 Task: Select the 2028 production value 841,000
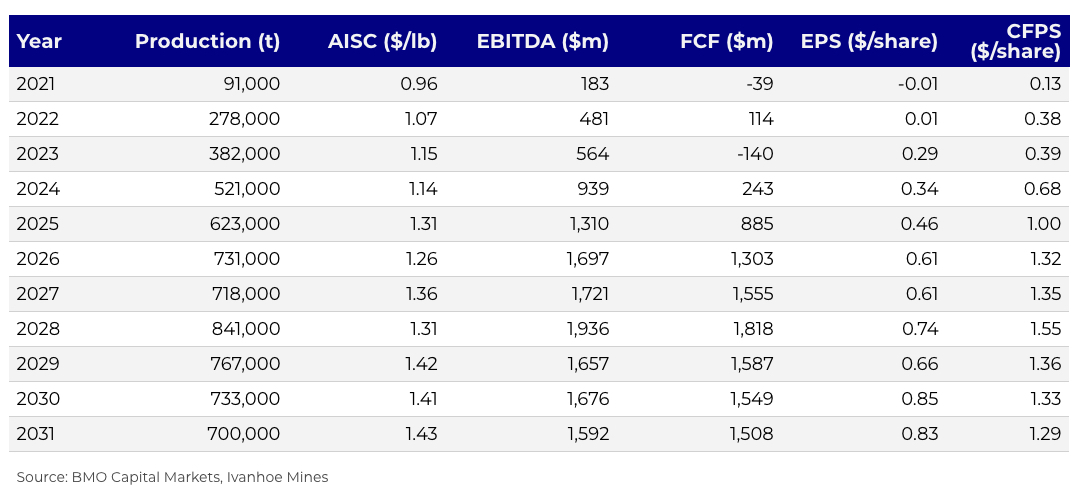(x=246, y=329)
